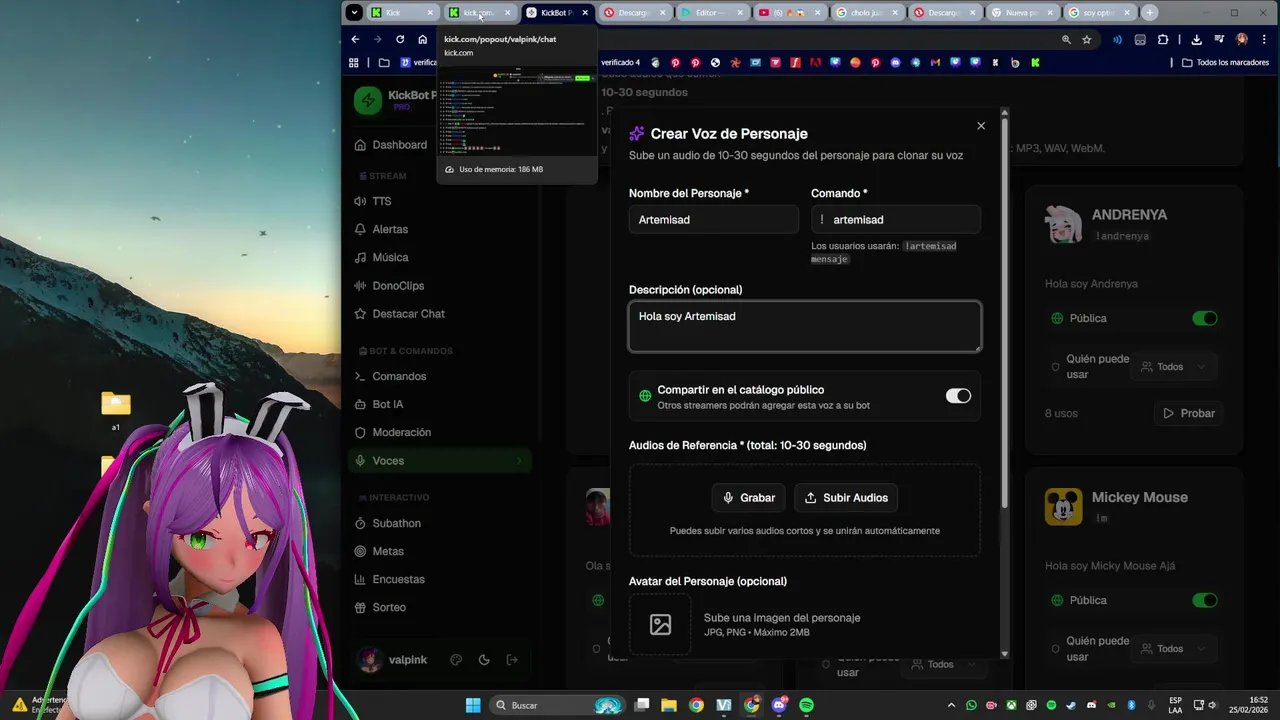Screen dimensions: 1280x720
Task: Expand the Voces sidebar item chevron
Action: [x=519, y=460]
